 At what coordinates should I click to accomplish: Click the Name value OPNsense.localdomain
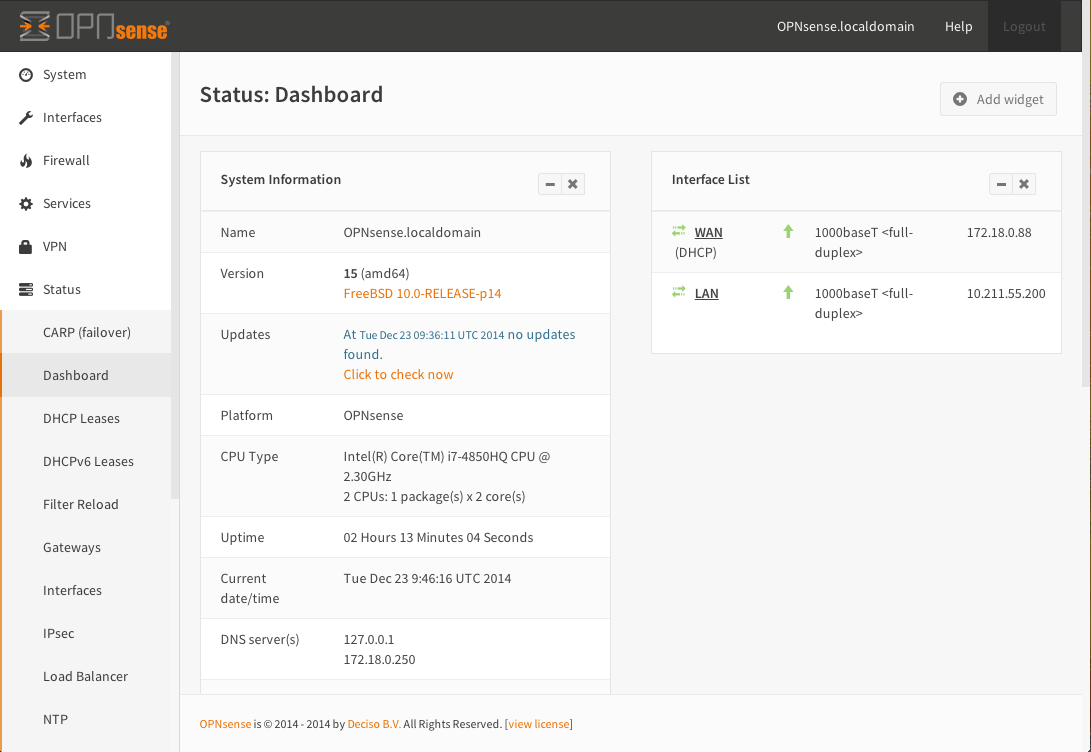pos(412,232)
